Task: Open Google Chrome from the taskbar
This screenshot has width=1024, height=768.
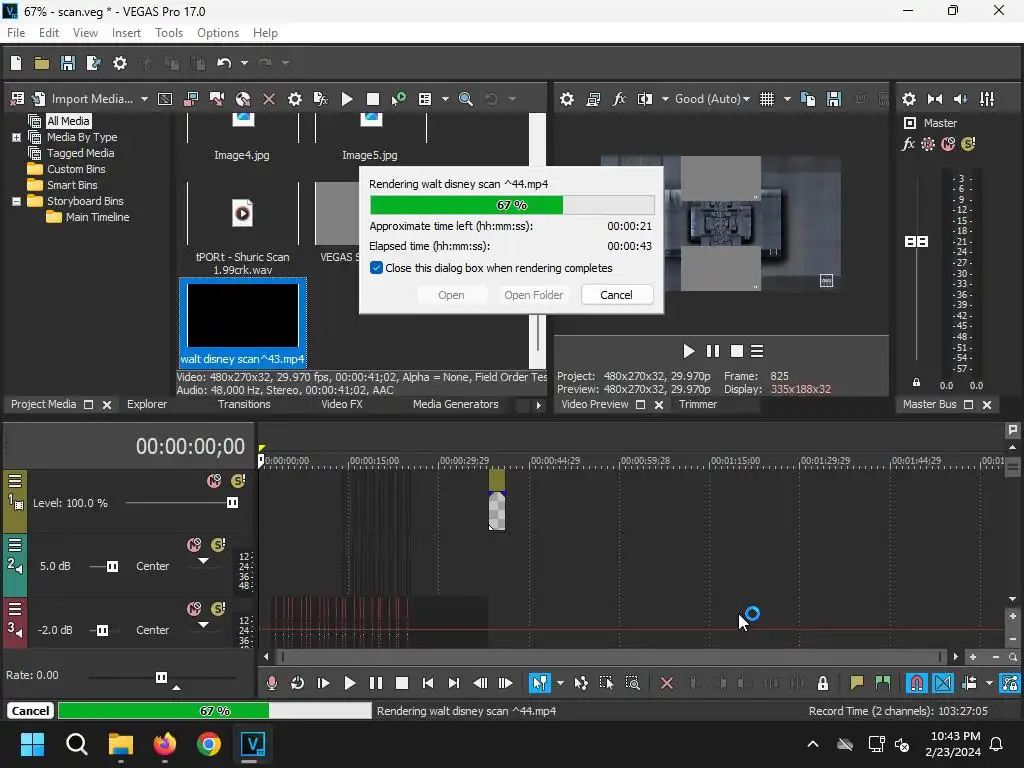Action: [x=209, y=744]
